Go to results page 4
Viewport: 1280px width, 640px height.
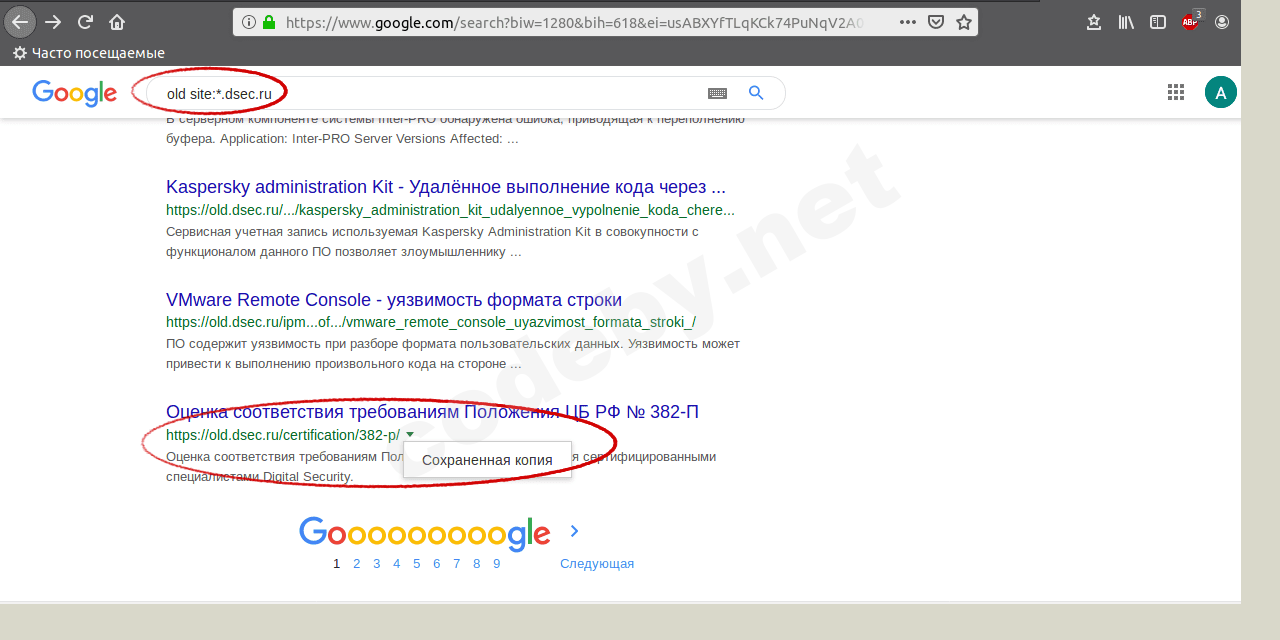tap(397, 564)
